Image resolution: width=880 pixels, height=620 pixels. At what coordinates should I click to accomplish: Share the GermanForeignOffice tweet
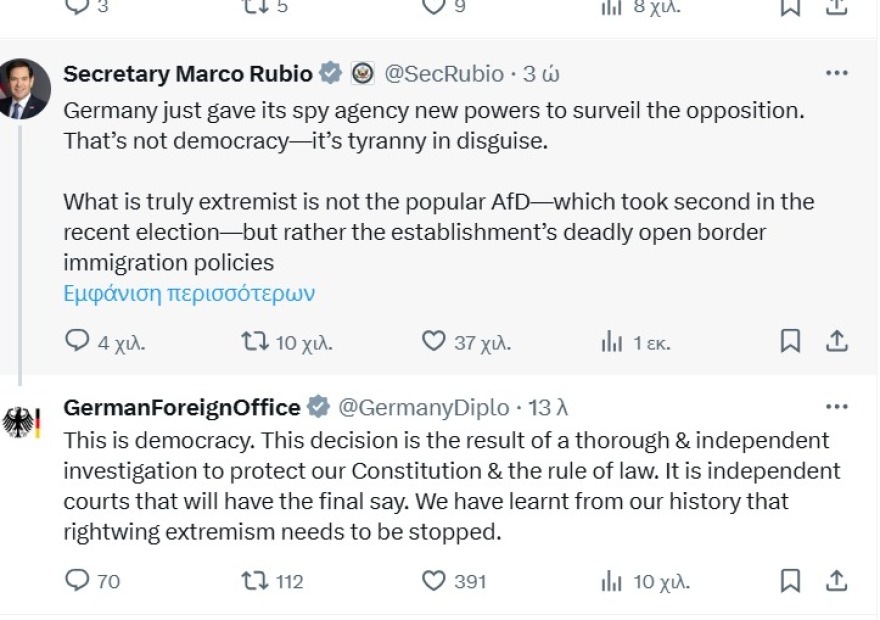tap(837, 580)
